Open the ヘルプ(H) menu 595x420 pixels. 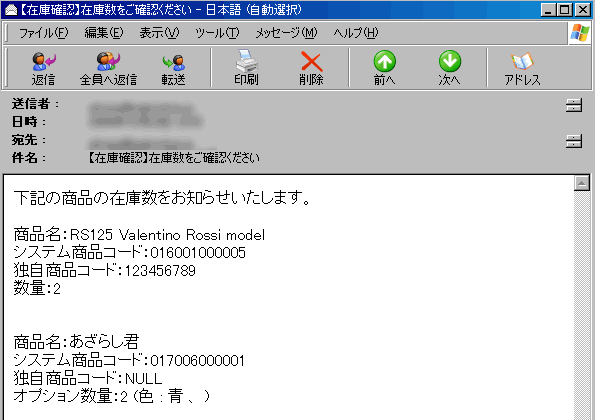(x=356, y=33)
